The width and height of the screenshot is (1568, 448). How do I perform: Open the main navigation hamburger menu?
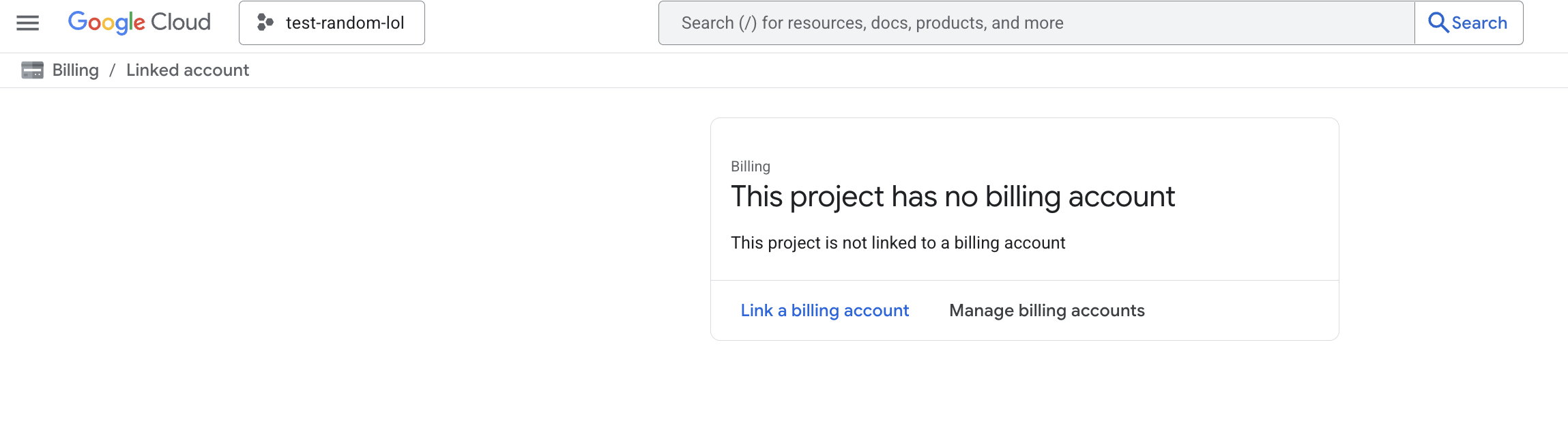click(x=28, y=23)
